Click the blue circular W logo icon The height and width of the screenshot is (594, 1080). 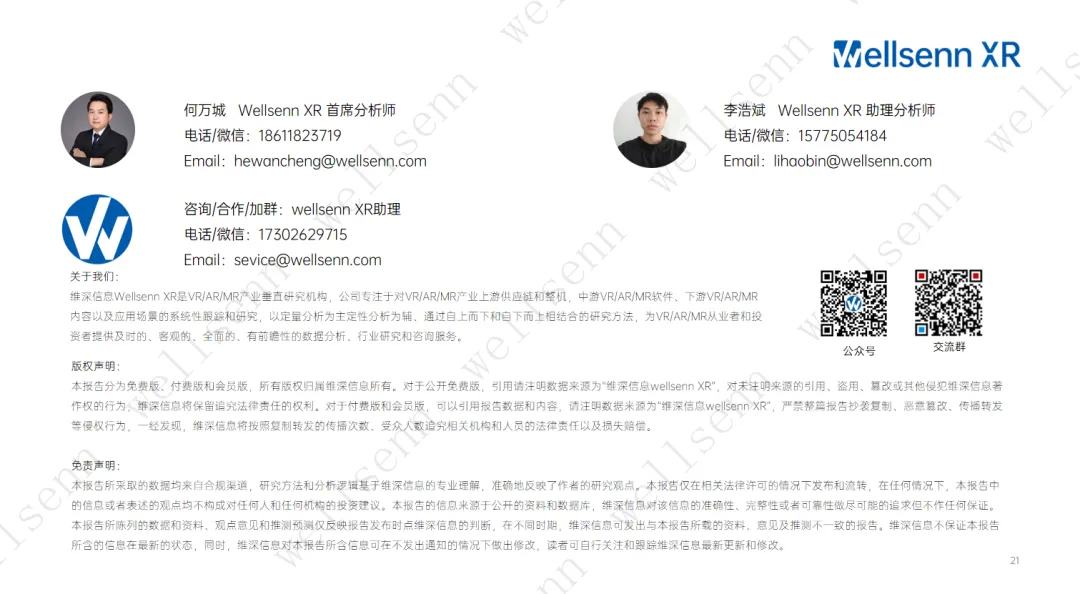point(97,229)
